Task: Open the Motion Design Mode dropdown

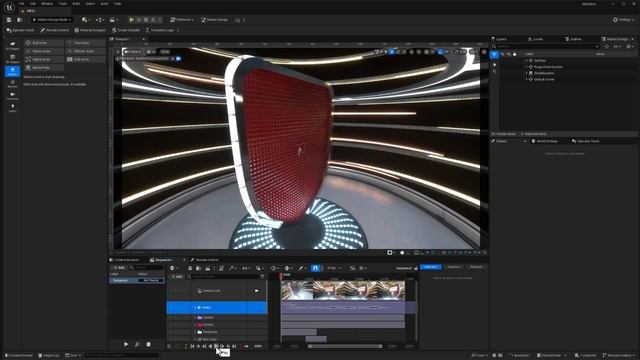Action: 52,20
